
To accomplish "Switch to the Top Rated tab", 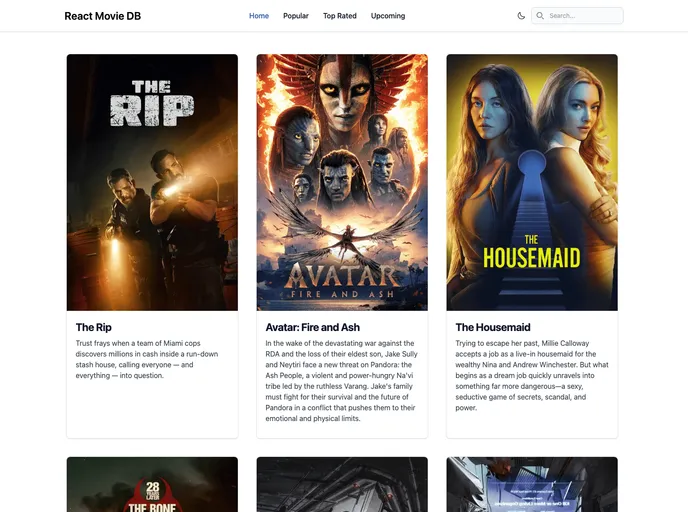I will tap(340, 16).
